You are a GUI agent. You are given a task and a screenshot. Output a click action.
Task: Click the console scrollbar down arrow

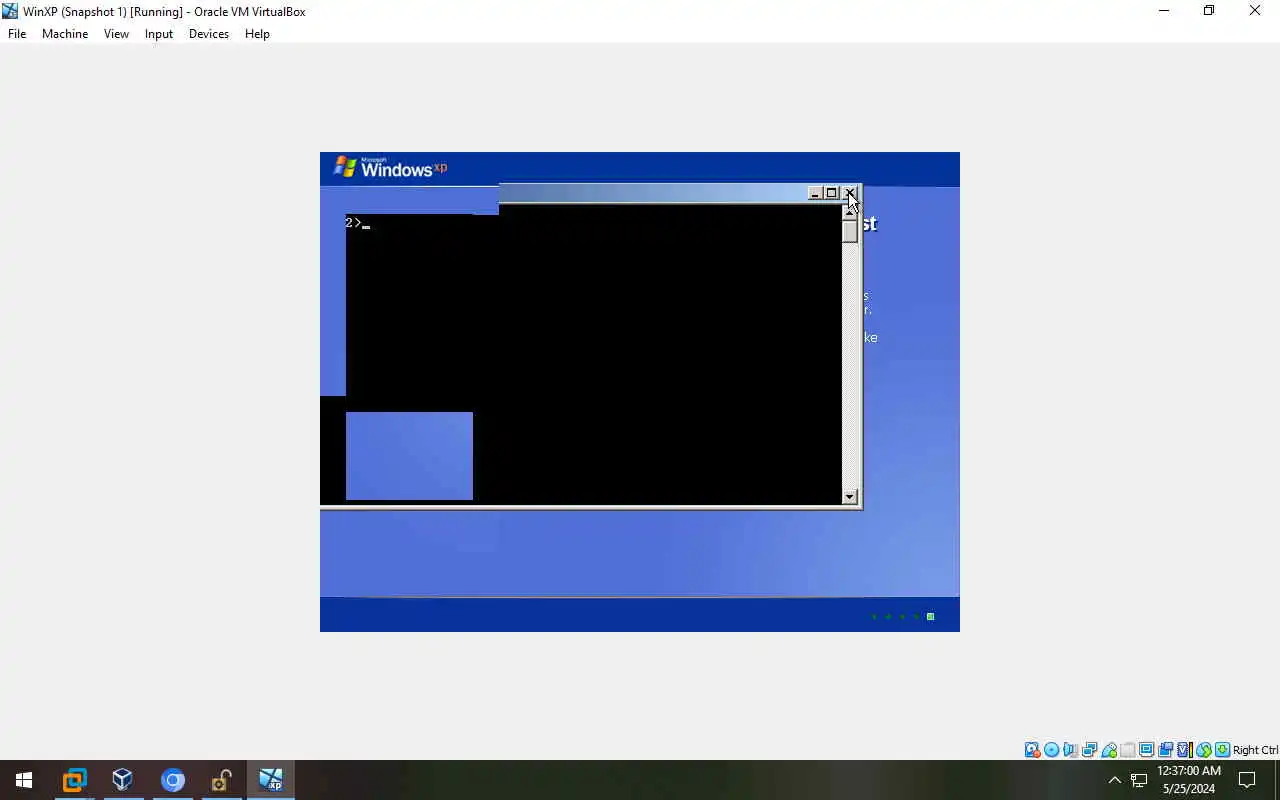(x=850, y=497)
